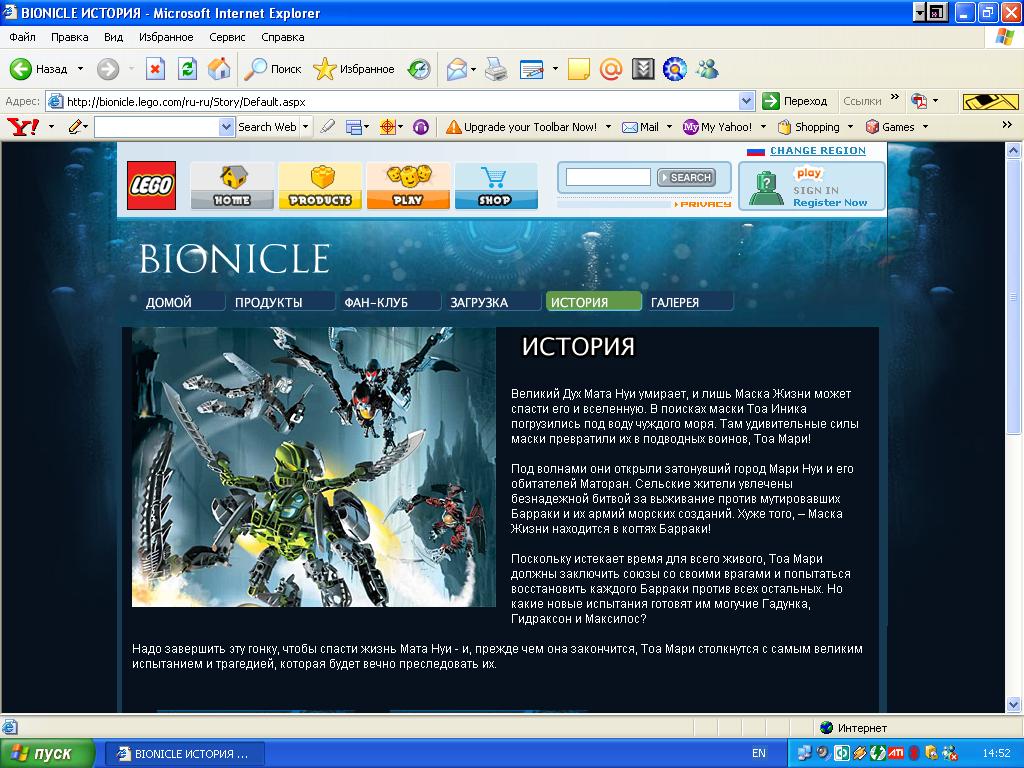Viewport: 1024px width, 768px height.
Task: Click the Yahoo toolbar target icon
Action: [x=388, y=127]
